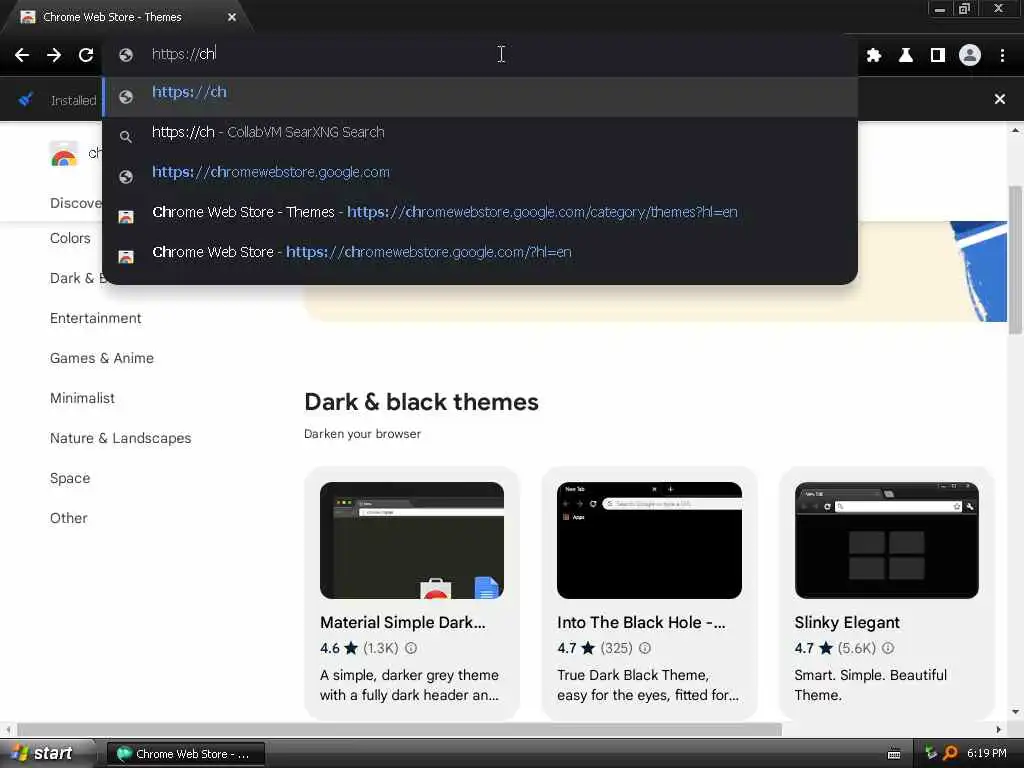Screen dimensions: 1024x768
Task: Click the scrollbar down arrow
Action: point(1016,712)
